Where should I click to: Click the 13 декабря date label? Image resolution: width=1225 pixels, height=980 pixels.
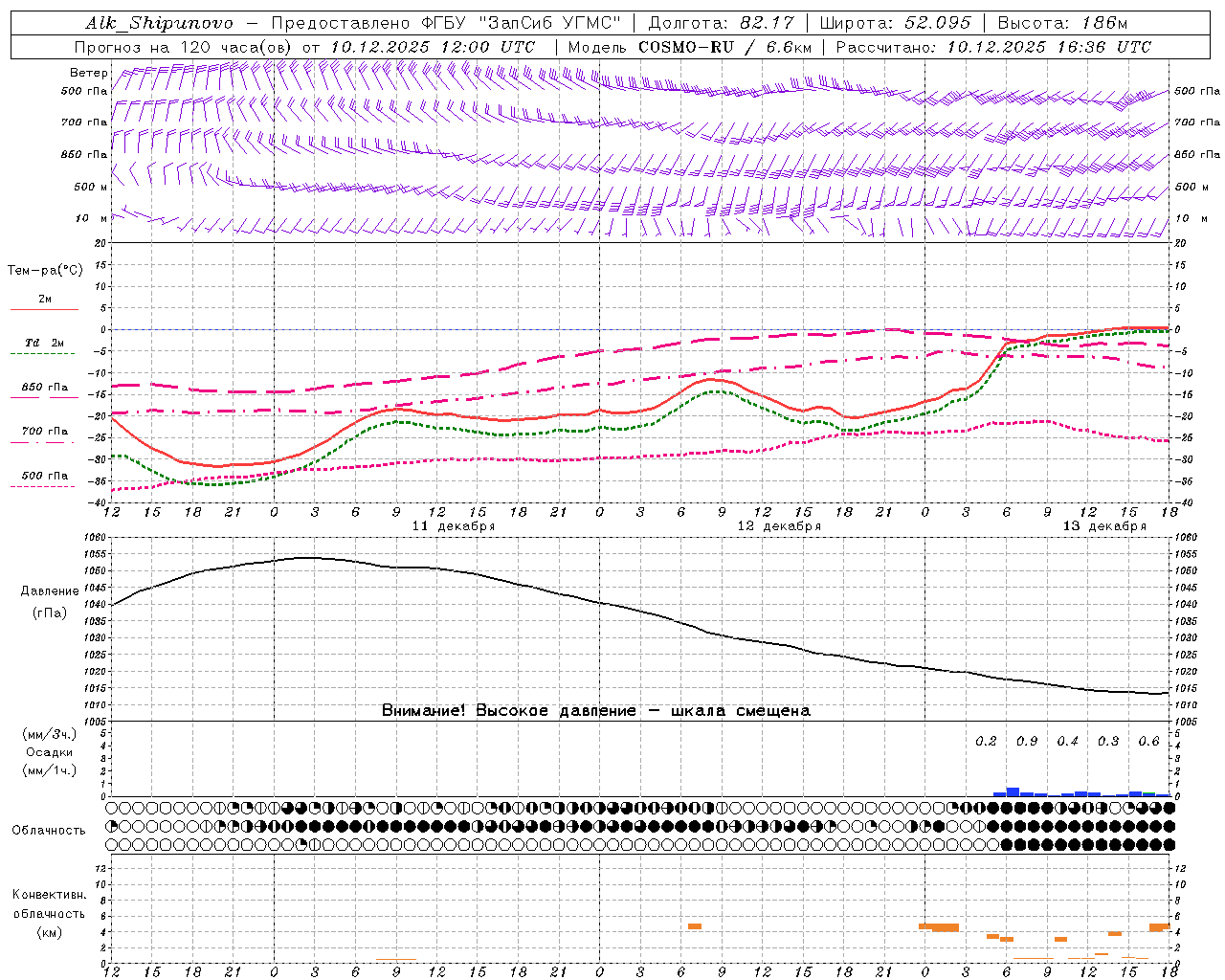tap(1104, 526)
